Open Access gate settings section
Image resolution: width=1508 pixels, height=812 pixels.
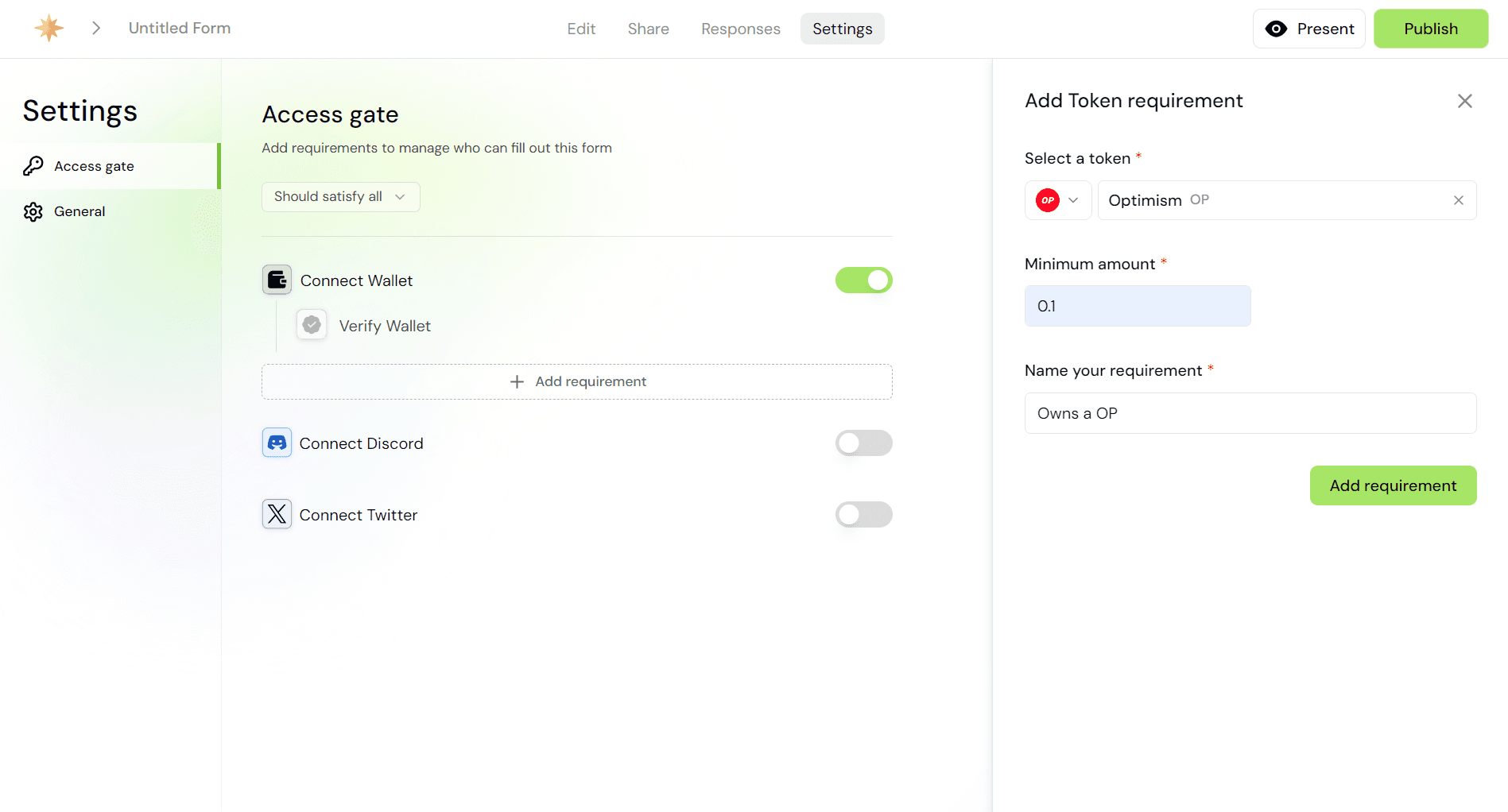pyautogui.click(x=110, y=166)
